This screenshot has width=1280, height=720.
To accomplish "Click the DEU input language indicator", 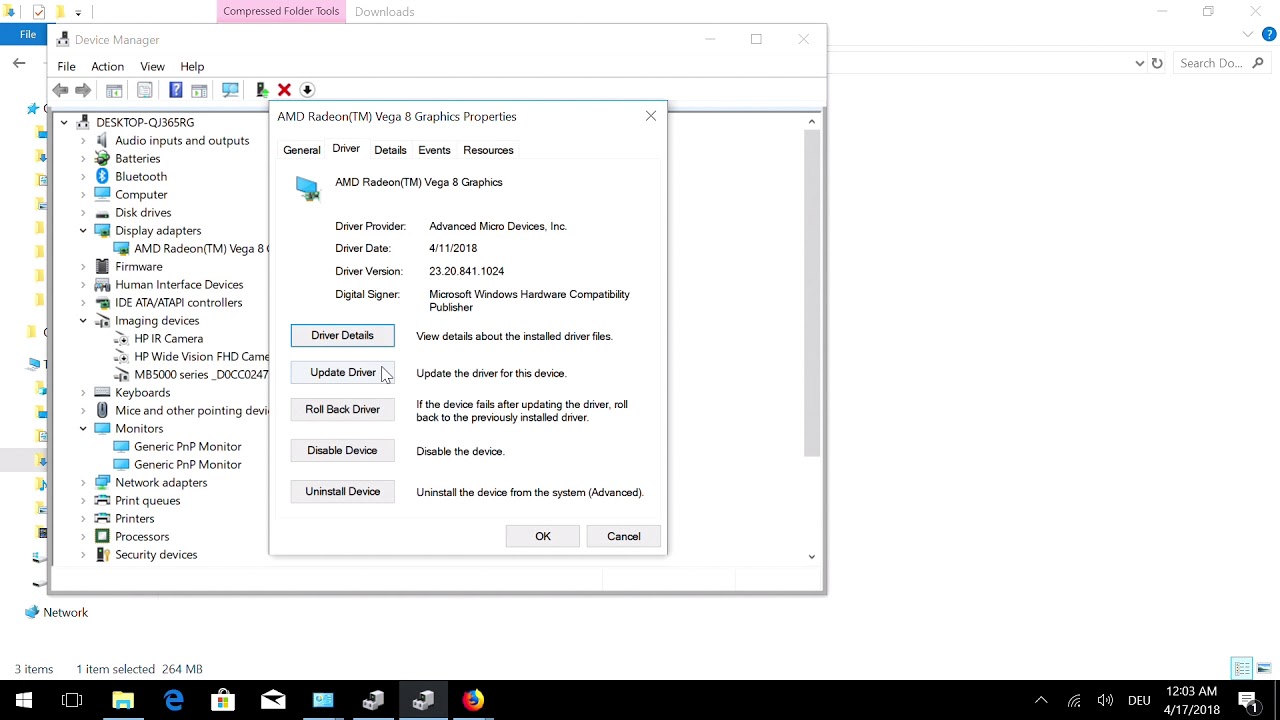I will (x=1139, y=700).
